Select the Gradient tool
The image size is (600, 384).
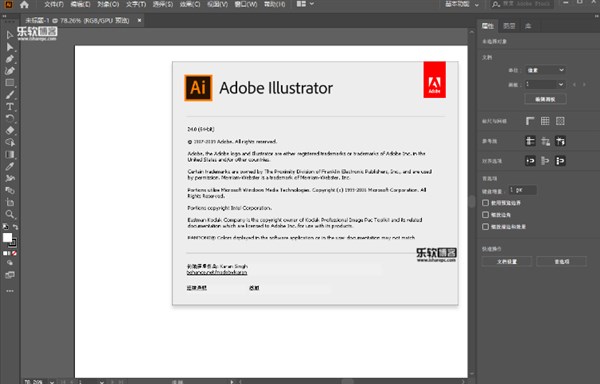pyautogui.click(x=10, y=154)
